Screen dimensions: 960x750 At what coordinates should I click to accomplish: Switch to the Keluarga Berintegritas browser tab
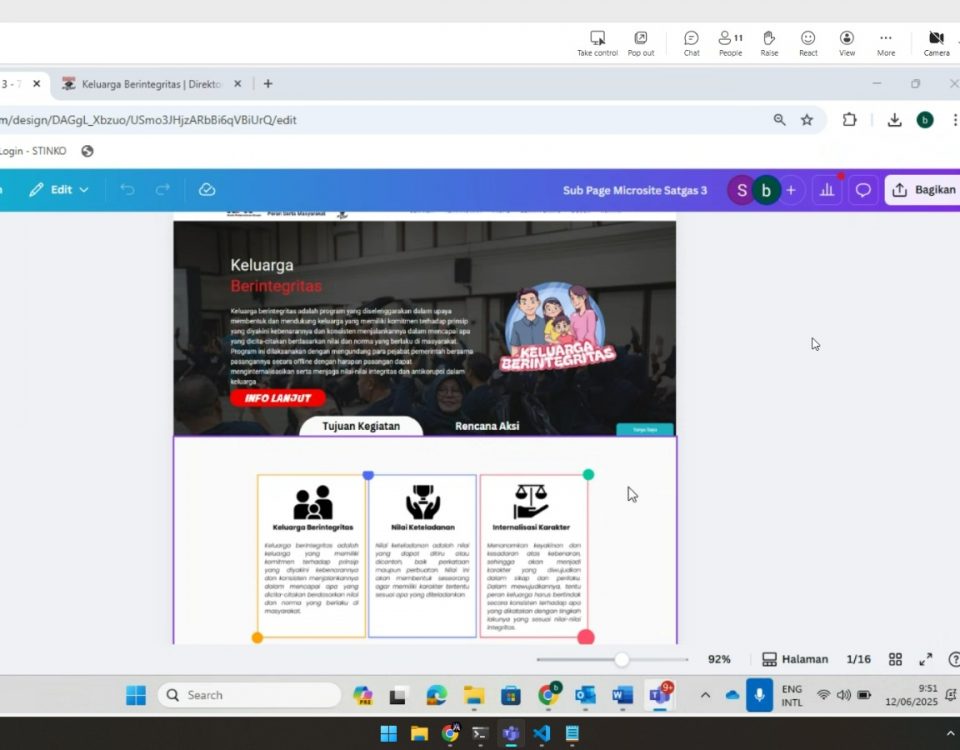click(x=150, y=84)
